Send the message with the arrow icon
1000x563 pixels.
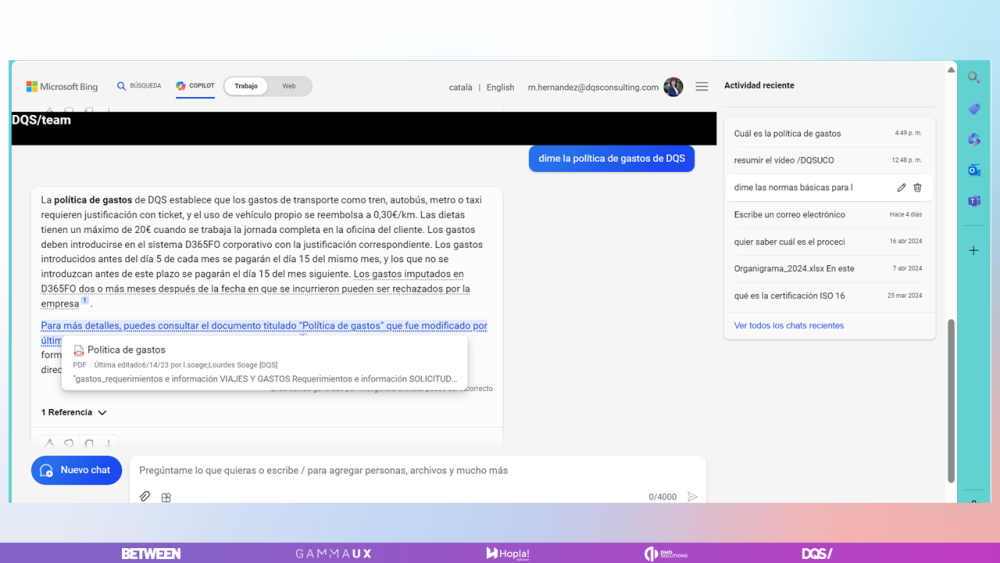click(x=693, y=497)
